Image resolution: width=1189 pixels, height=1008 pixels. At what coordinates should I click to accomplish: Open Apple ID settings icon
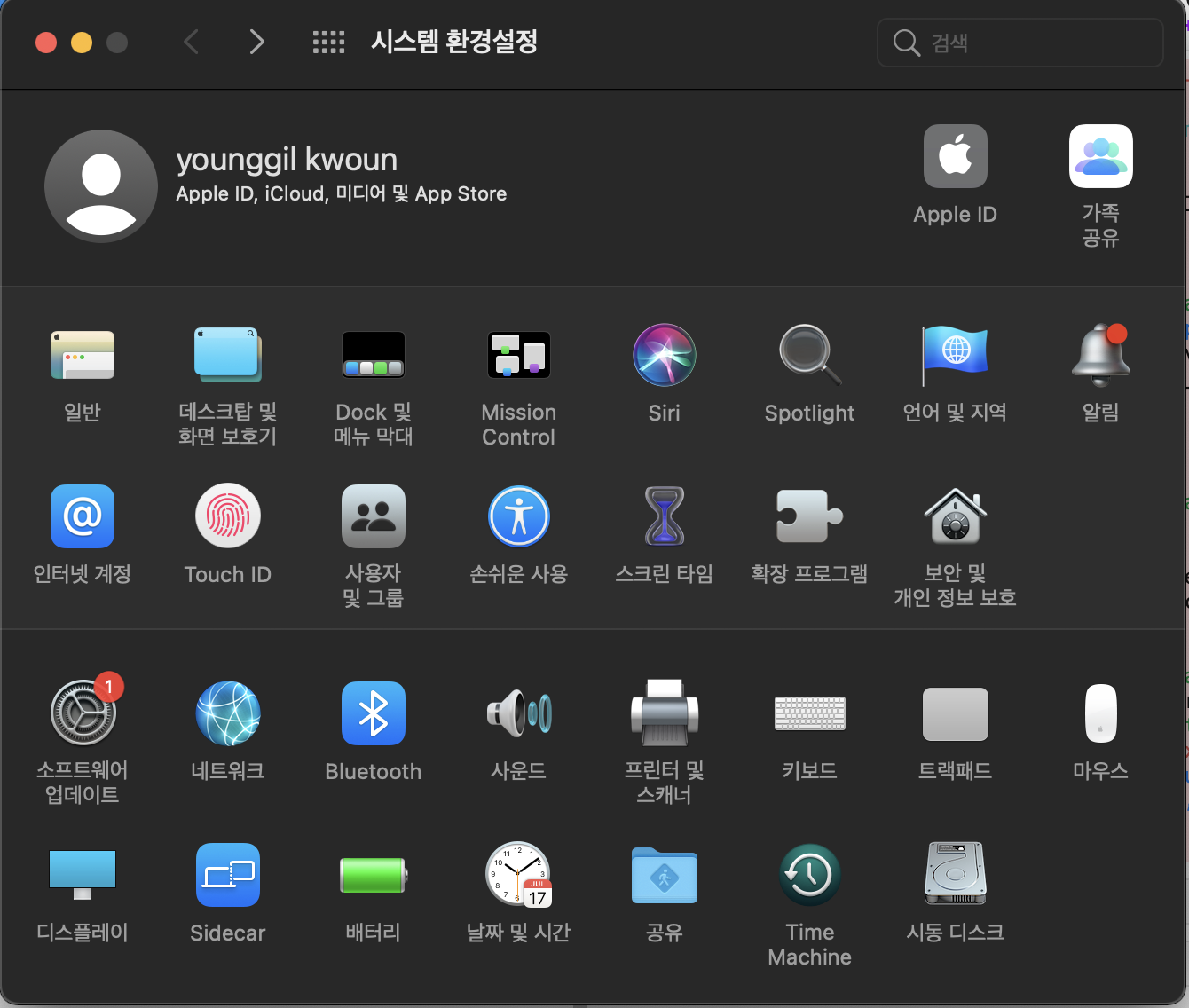[x=956, y=156]
